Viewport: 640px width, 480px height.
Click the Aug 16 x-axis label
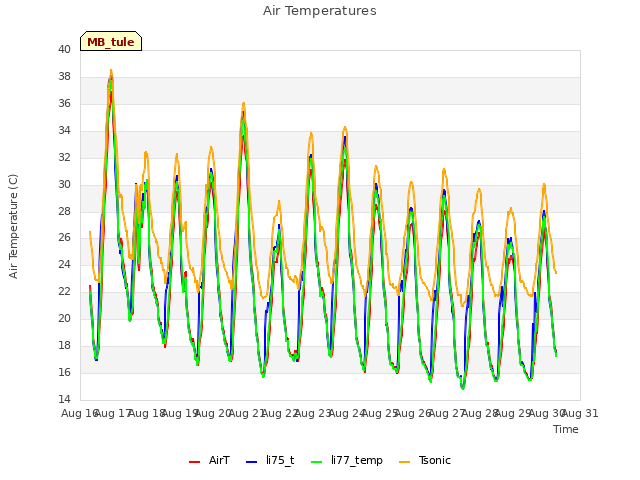click(x=80, y=413)
